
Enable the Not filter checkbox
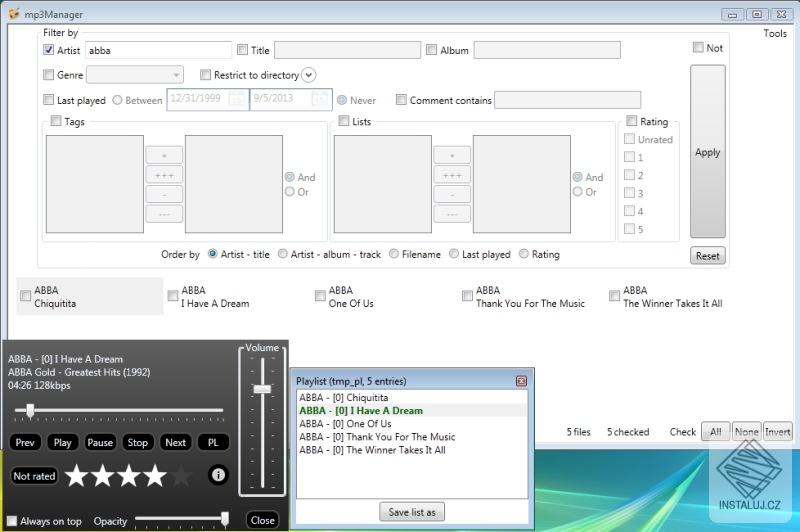698,47
